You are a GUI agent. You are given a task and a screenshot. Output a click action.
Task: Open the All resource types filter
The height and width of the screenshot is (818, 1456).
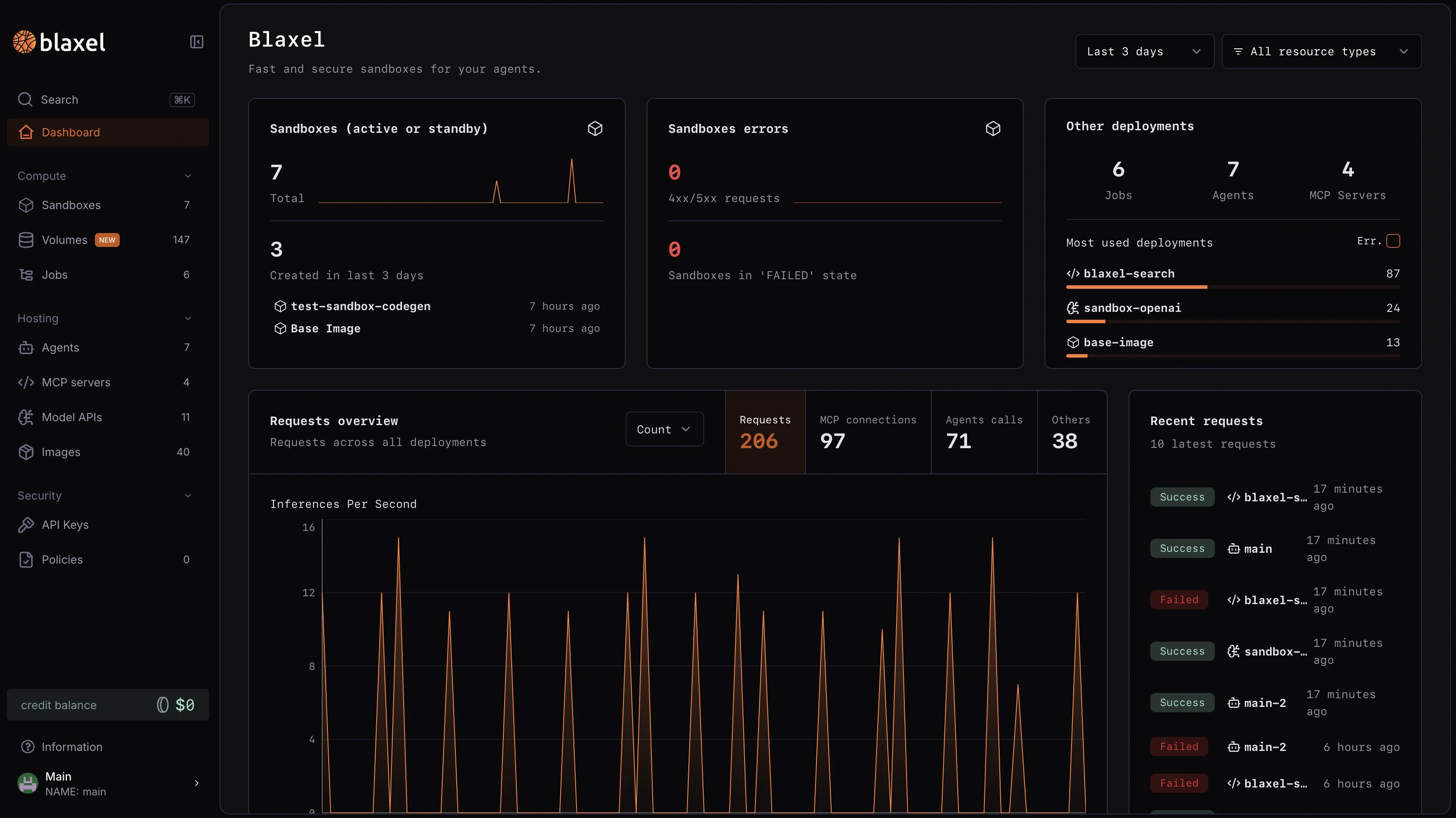(1321, 51)
